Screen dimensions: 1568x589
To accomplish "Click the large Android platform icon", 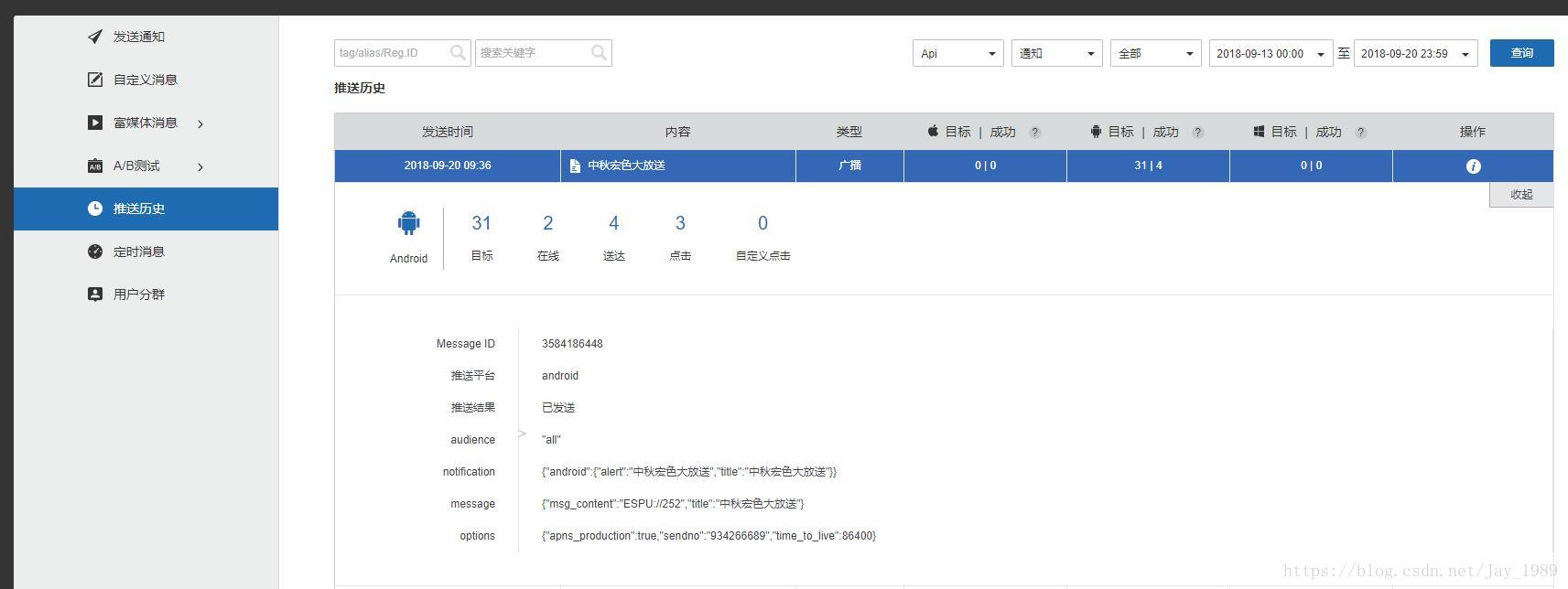I will pyautogui.click(x=408, y=223).
